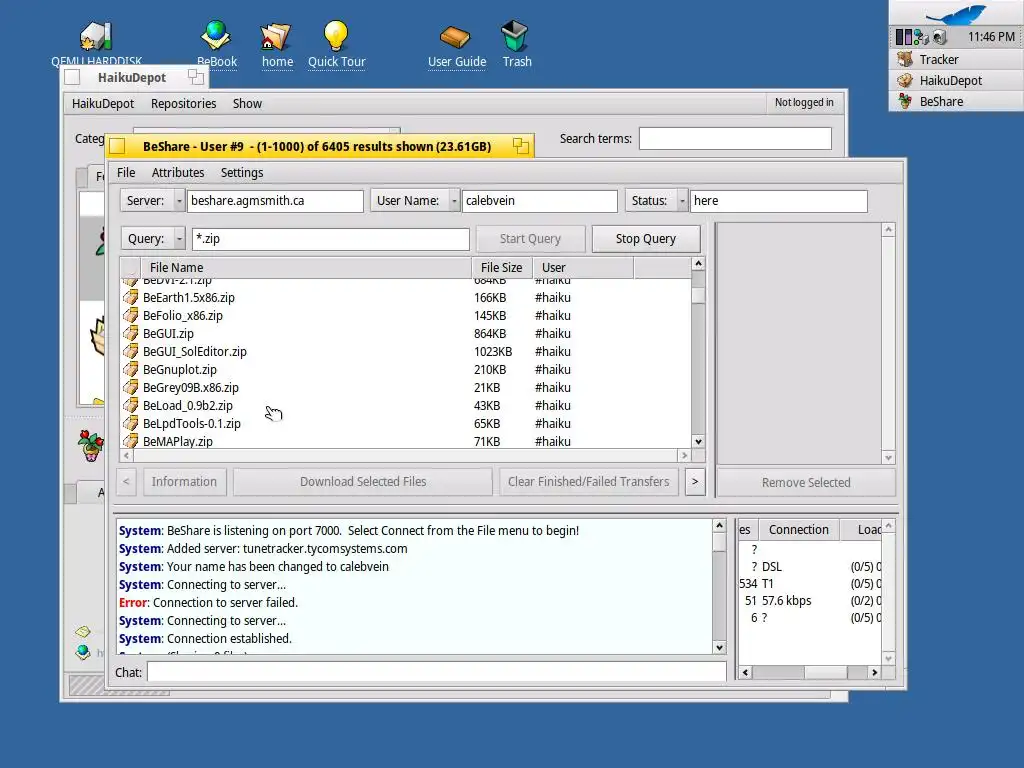Open the BeShare Settings menu
The height and width of the screenshot is (768, 1024).
tap(242, 172)
